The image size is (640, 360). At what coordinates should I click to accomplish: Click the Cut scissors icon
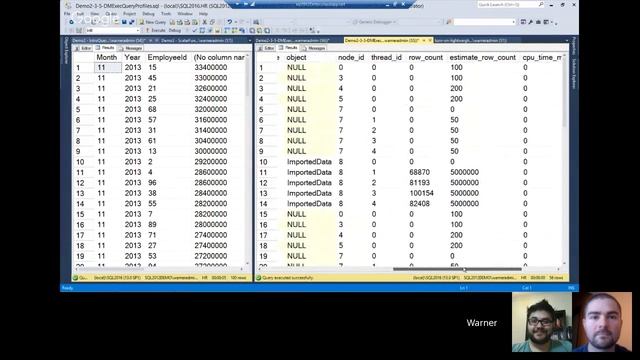(x=204, y=22)
